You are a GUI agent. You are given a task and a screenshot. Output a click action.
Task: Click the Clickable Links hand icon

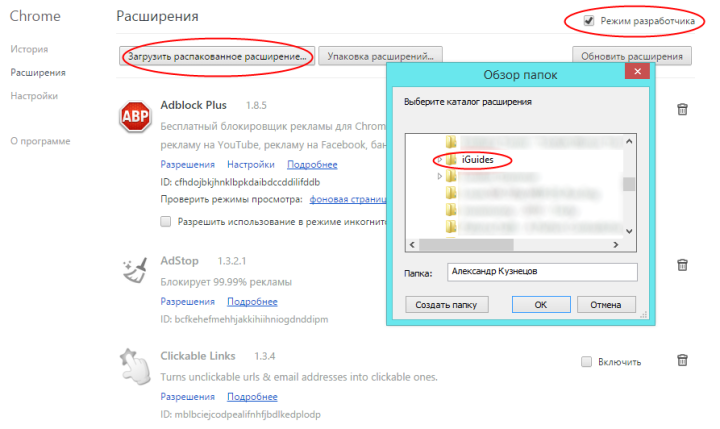135,366
